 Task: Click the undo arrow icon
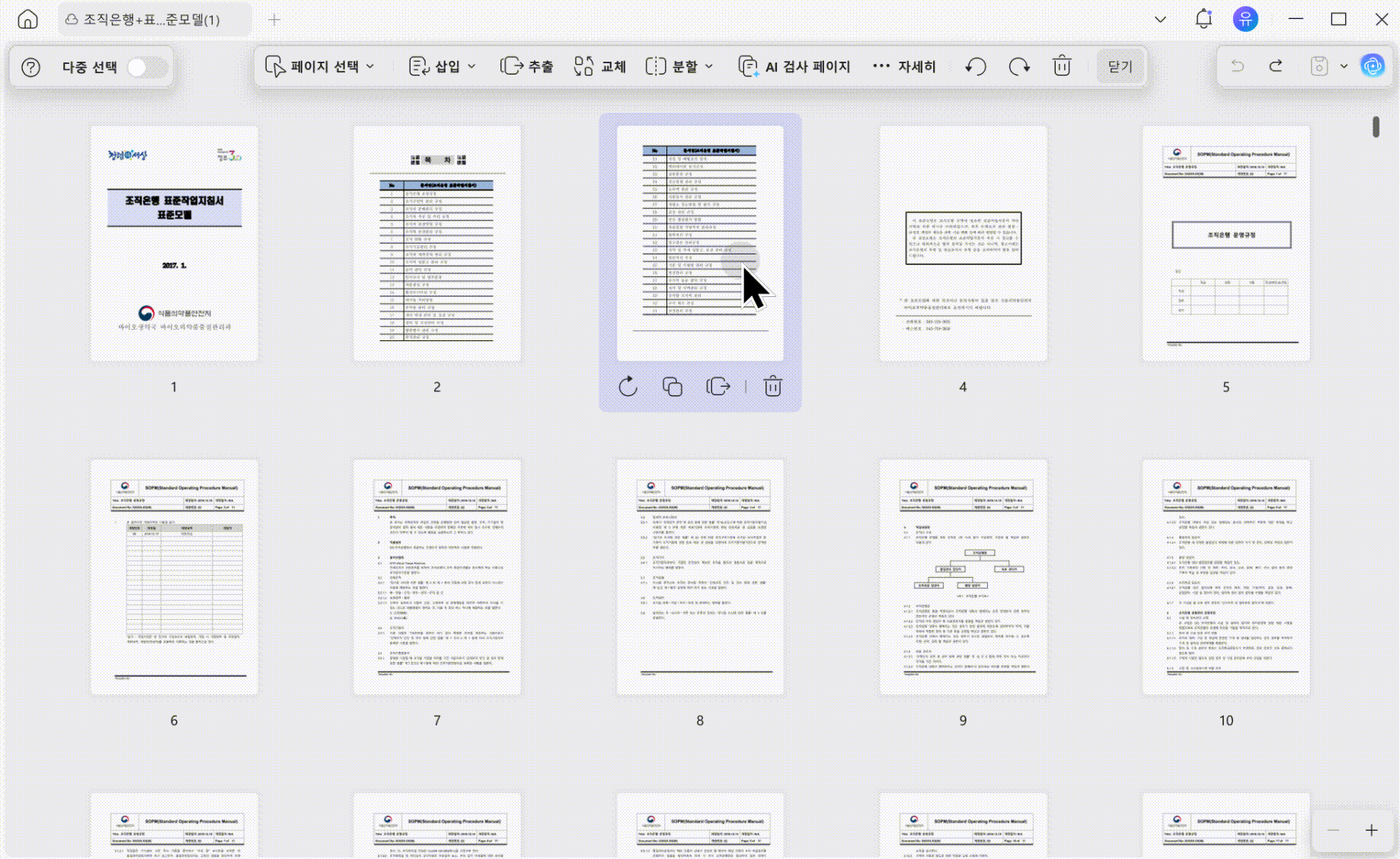[x=1238, y=66]
